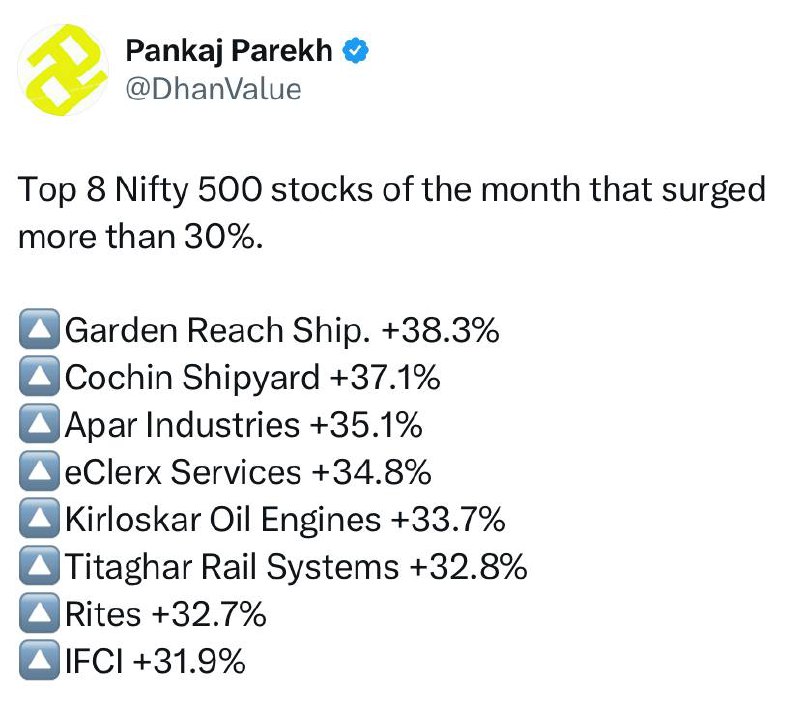Click up-arrow icon beside Garden Reach Ship.

pyautogui.click(x=39, y=329)
